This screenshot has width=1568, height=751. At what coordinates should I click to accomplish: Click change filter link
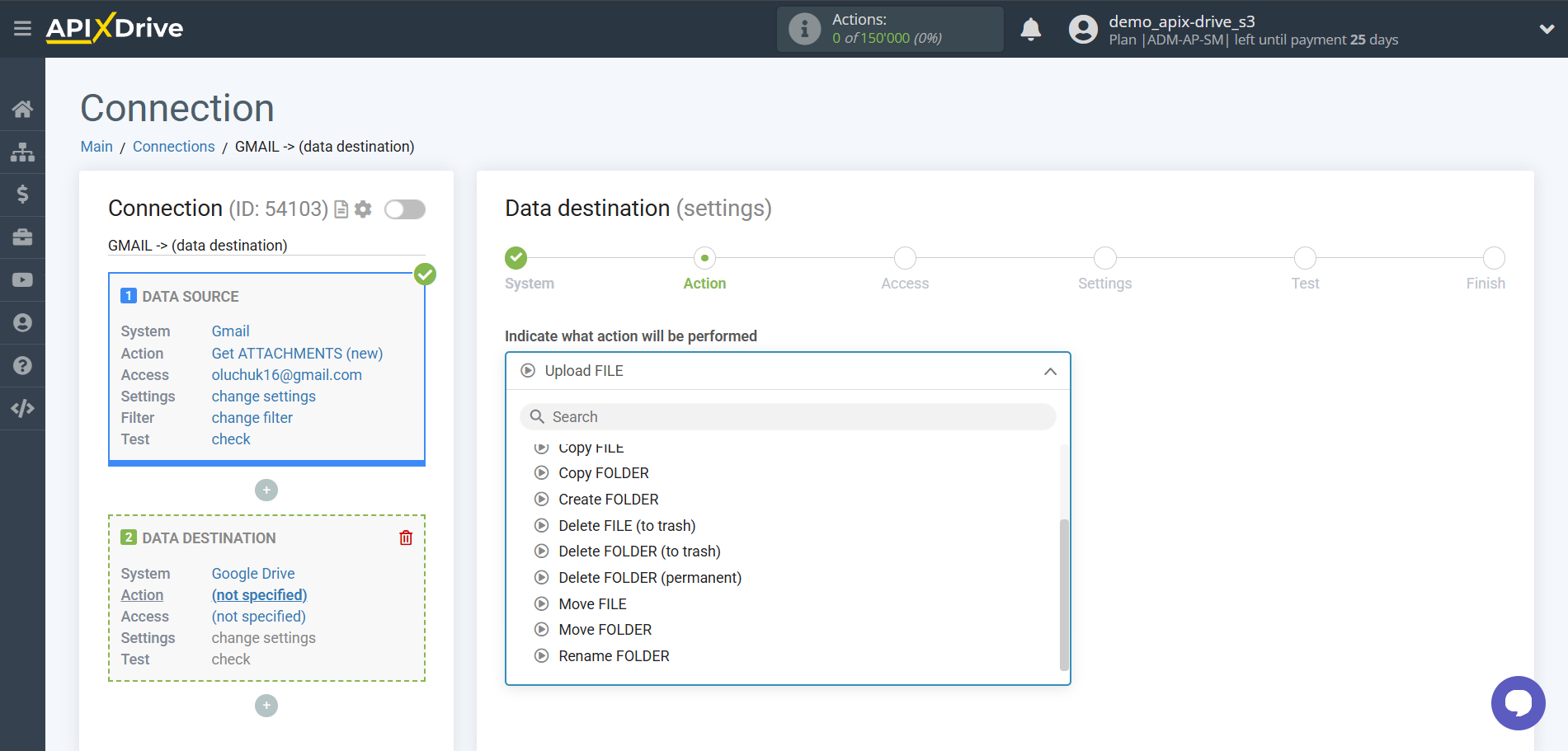[252, 418]
